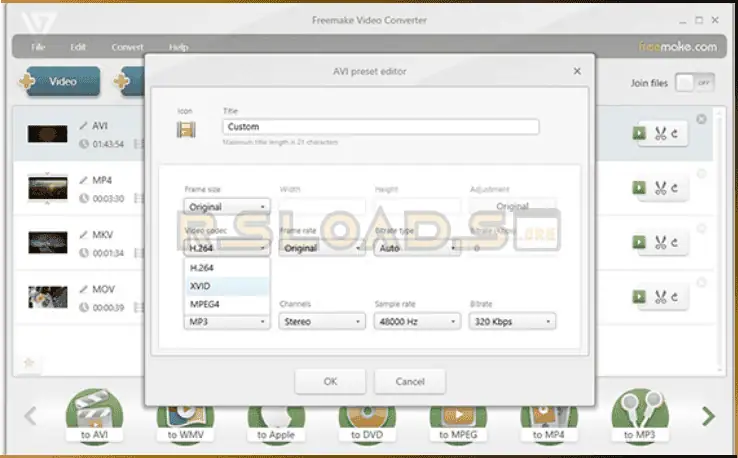Open the Frame rate dropdown
The image size is (738, 458).
click(322, 248)
